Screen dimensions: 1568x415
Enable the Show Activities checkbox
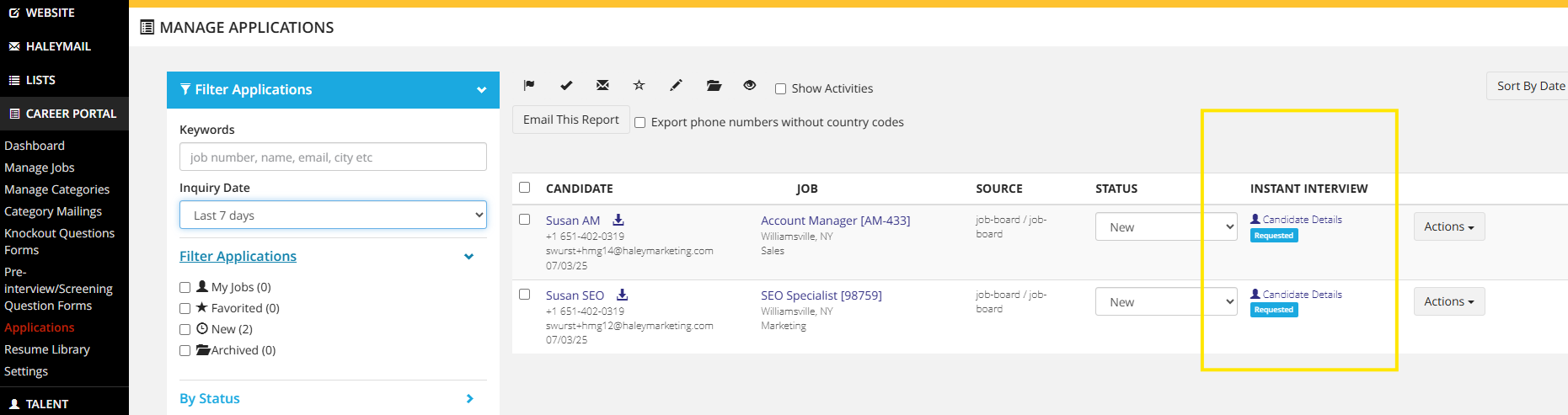[780, 88]
